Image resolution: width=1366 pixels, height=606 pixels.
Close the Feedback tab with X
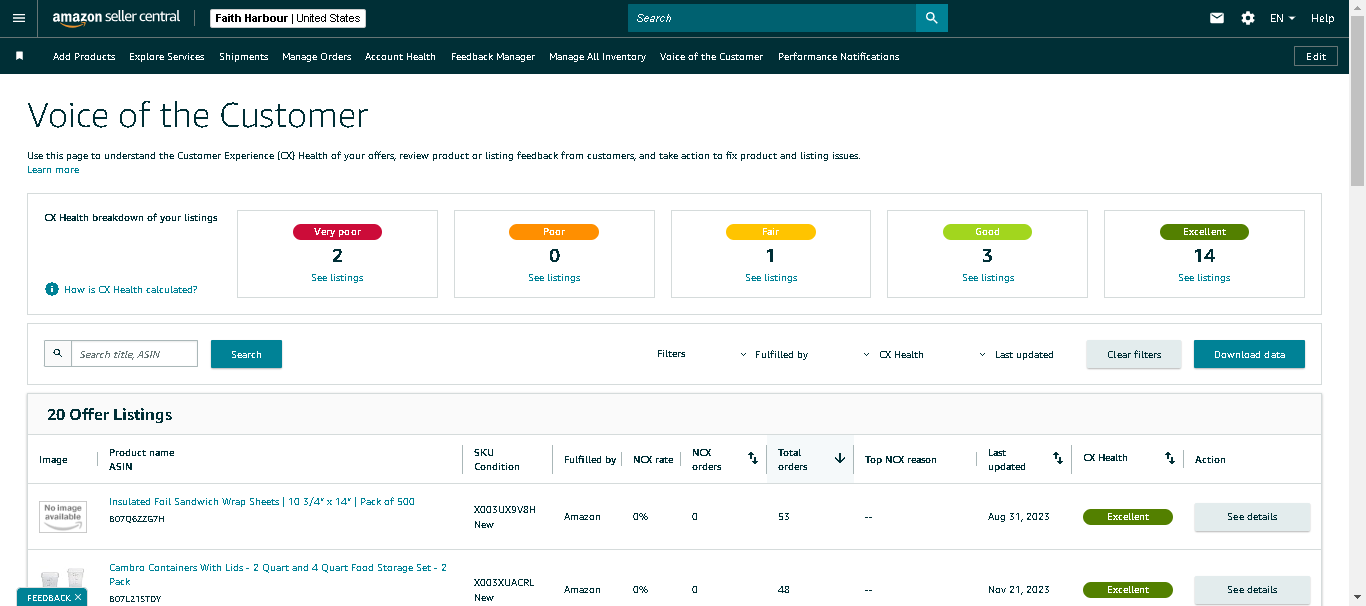78,597
